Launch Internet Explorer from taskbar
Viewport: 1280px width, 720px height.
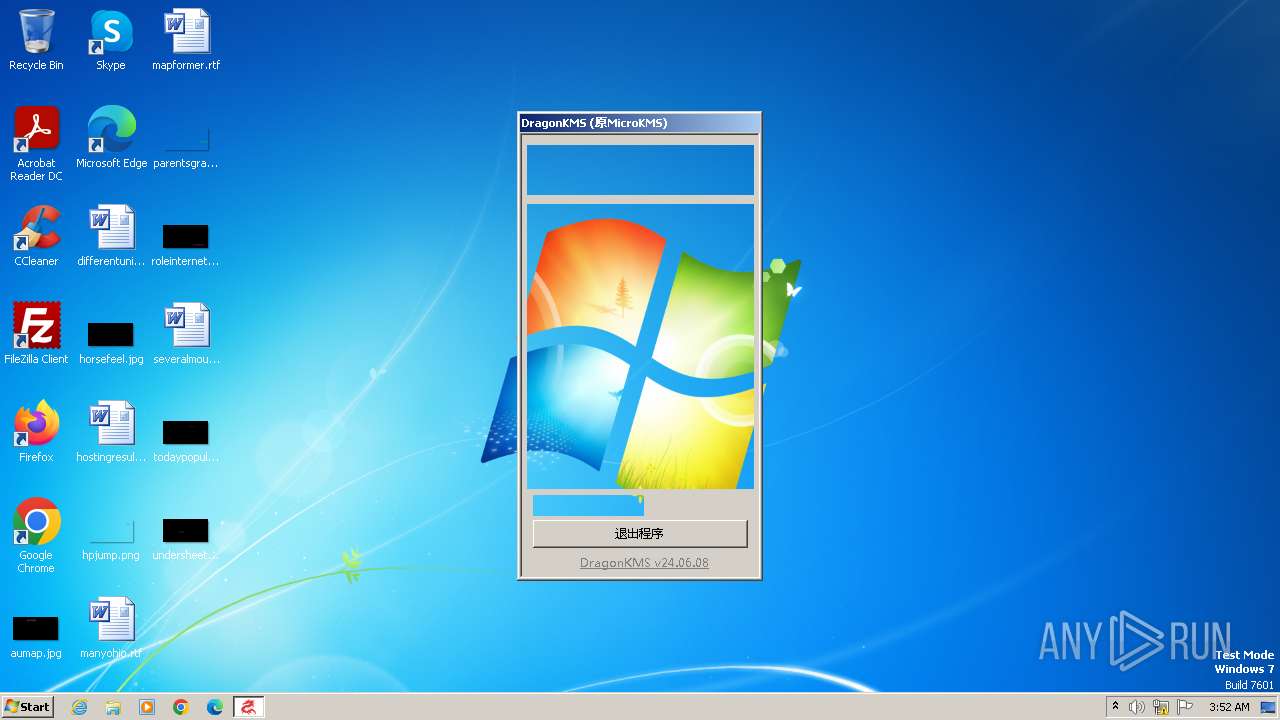pyautogui.click(x=79, y=707)
